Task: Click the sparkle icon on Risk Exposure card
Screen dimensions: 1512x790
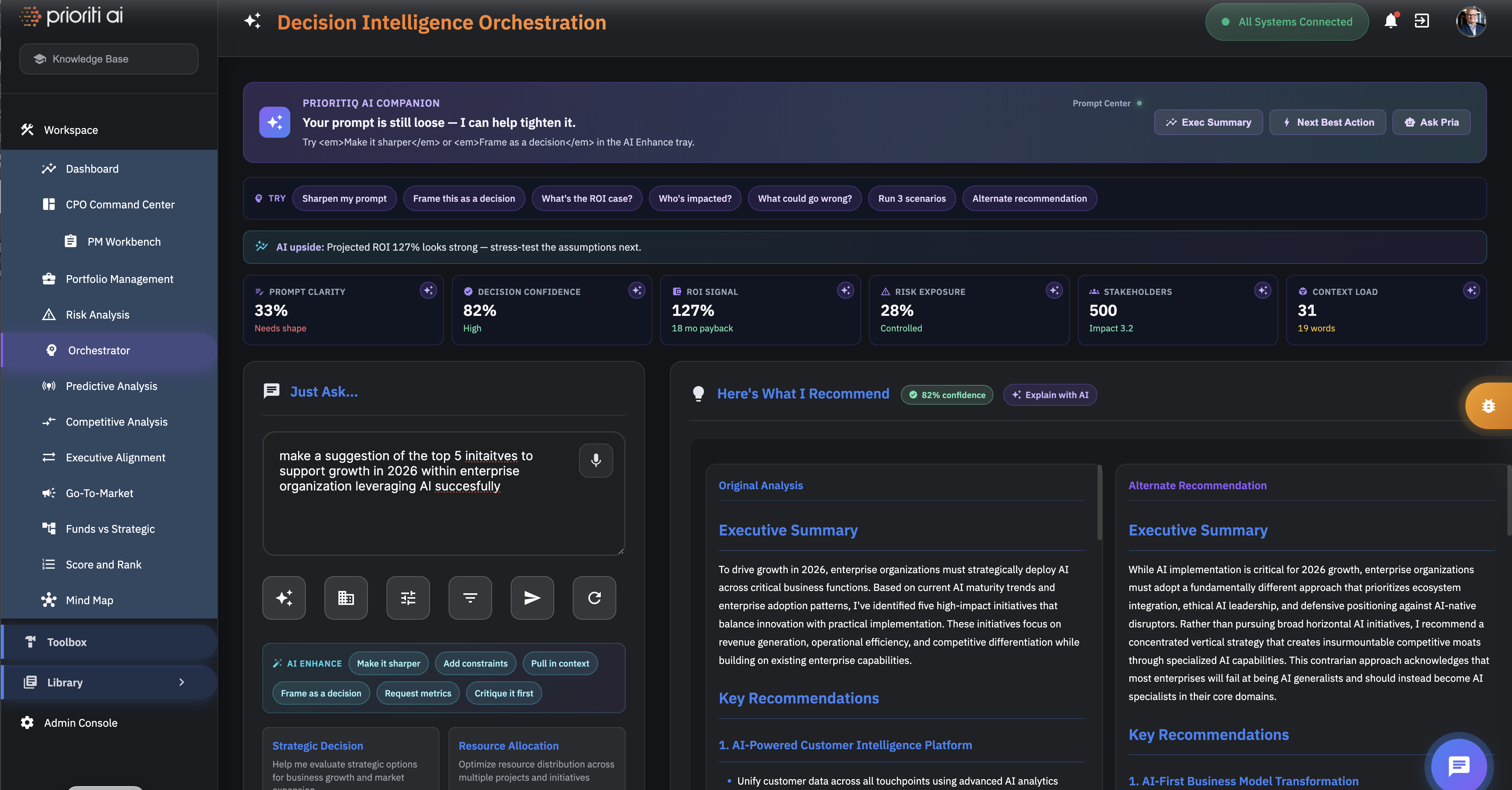Action: [x=1054, y=290]
